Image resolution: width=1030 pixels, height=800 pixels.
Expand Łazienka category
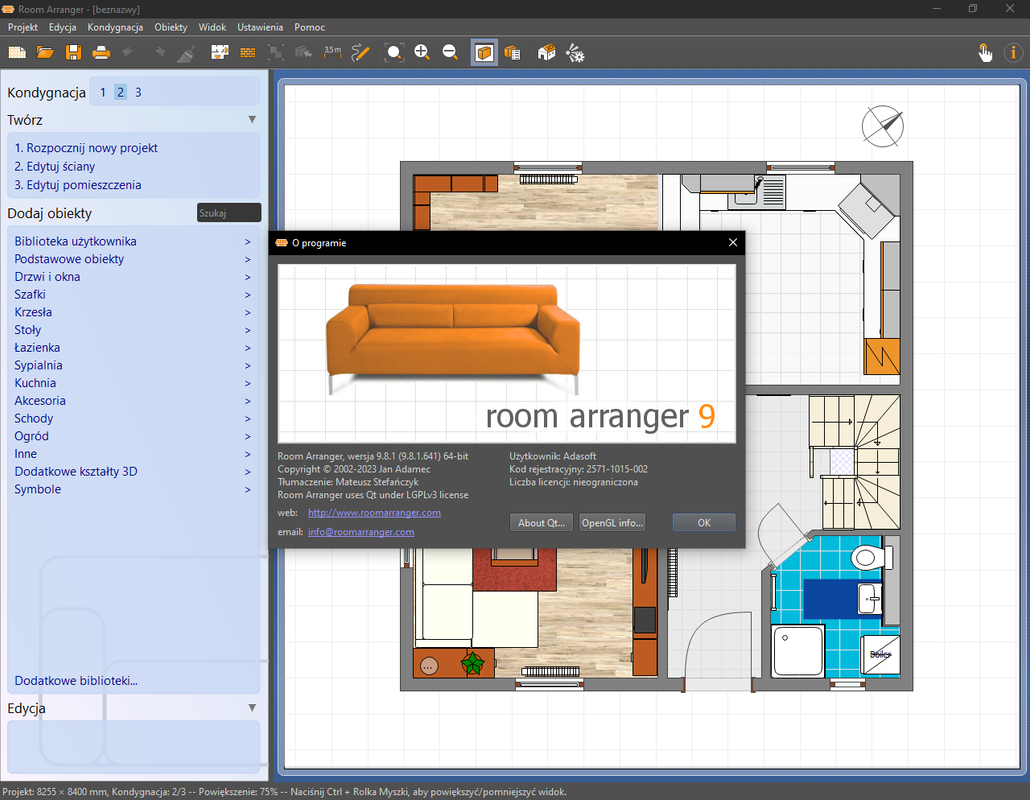click(133, 347)
